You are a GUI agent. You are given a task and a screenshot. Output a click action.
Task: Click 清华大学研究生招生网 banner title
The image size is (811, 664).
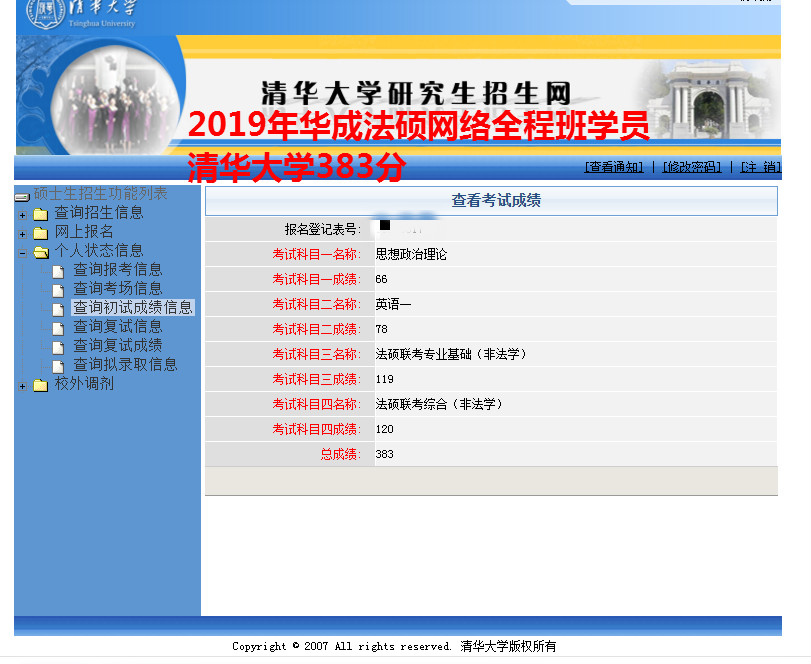(416, 94)
